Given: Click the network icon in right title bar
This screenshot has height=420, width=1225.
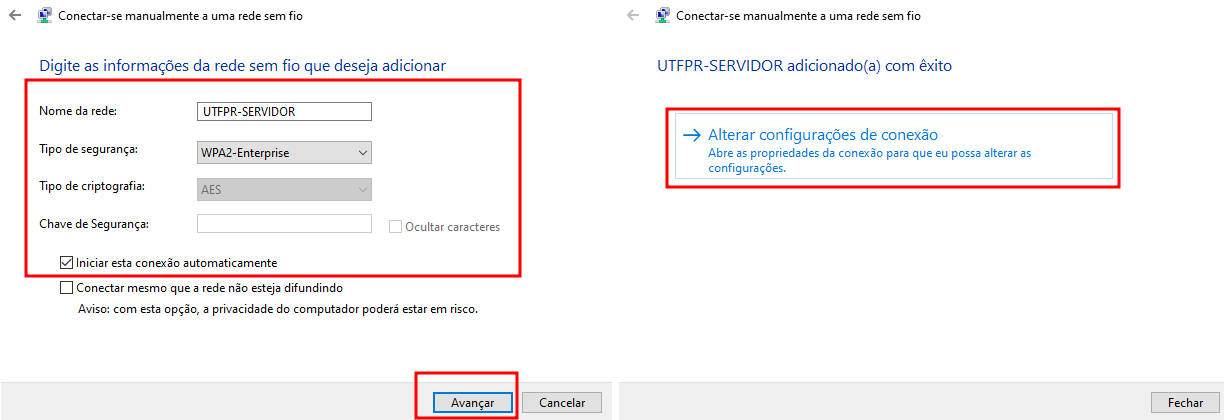Looking at the screenshot, I should [x=663, y=16].
